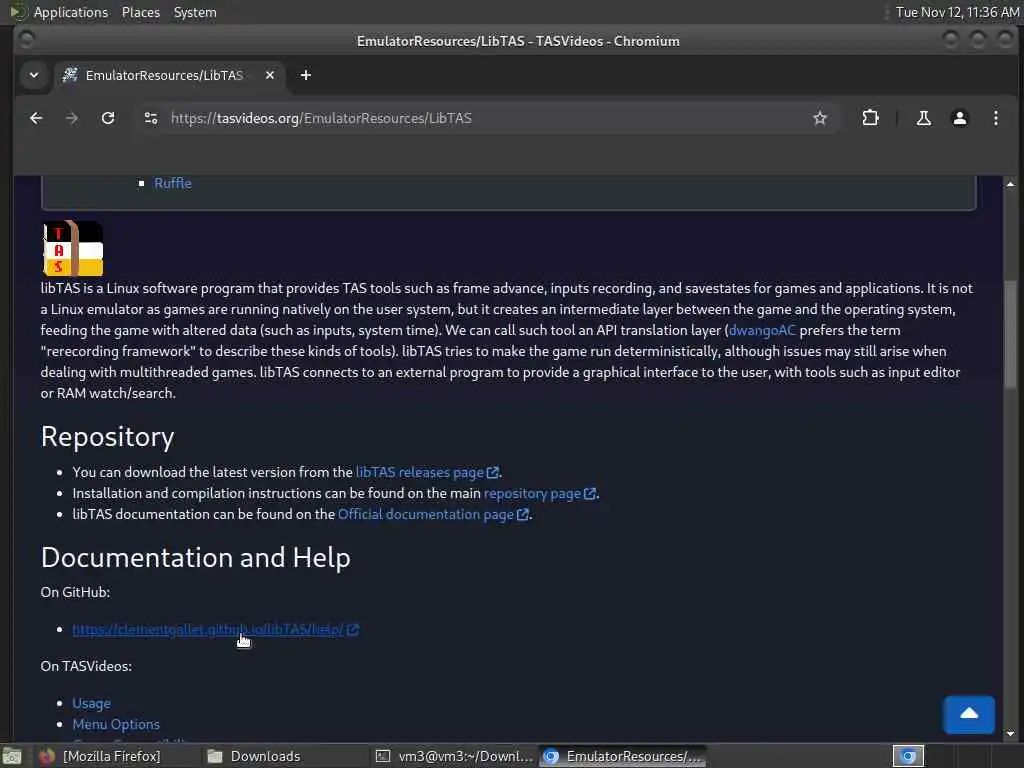The height and width of the screenshot is (768, 1024).
Task: Open the repository page link
Action: coord(539,494)
